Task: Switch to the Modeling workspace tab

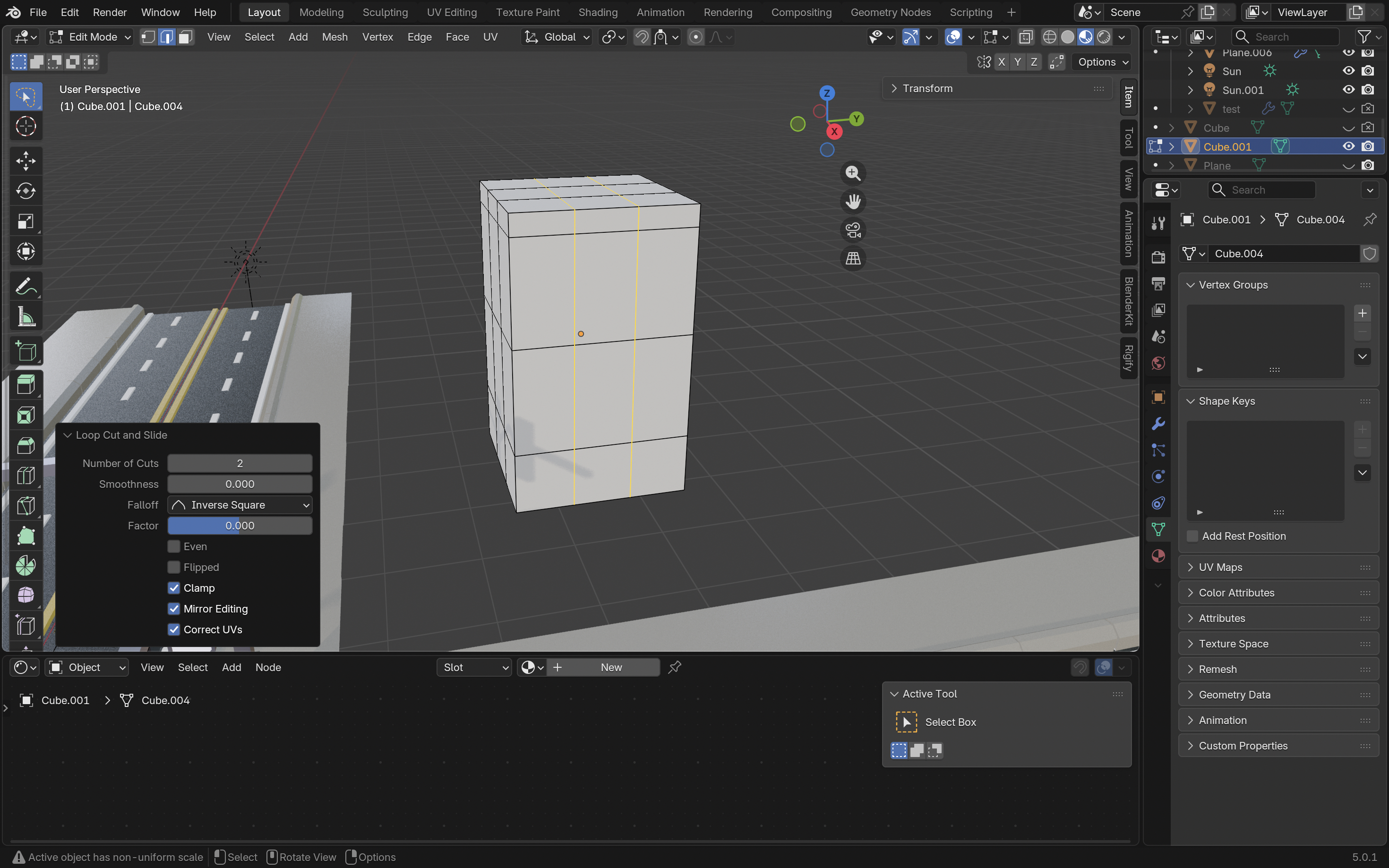Action: click(321, 12)
